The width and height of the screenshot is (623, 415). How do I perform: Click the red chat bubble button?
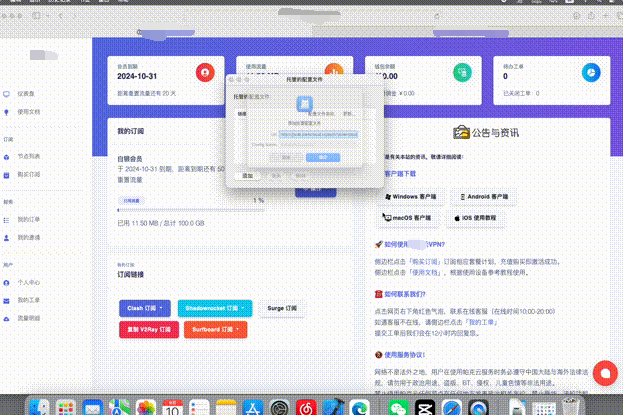pyautogui.click(x=603, y=373)
